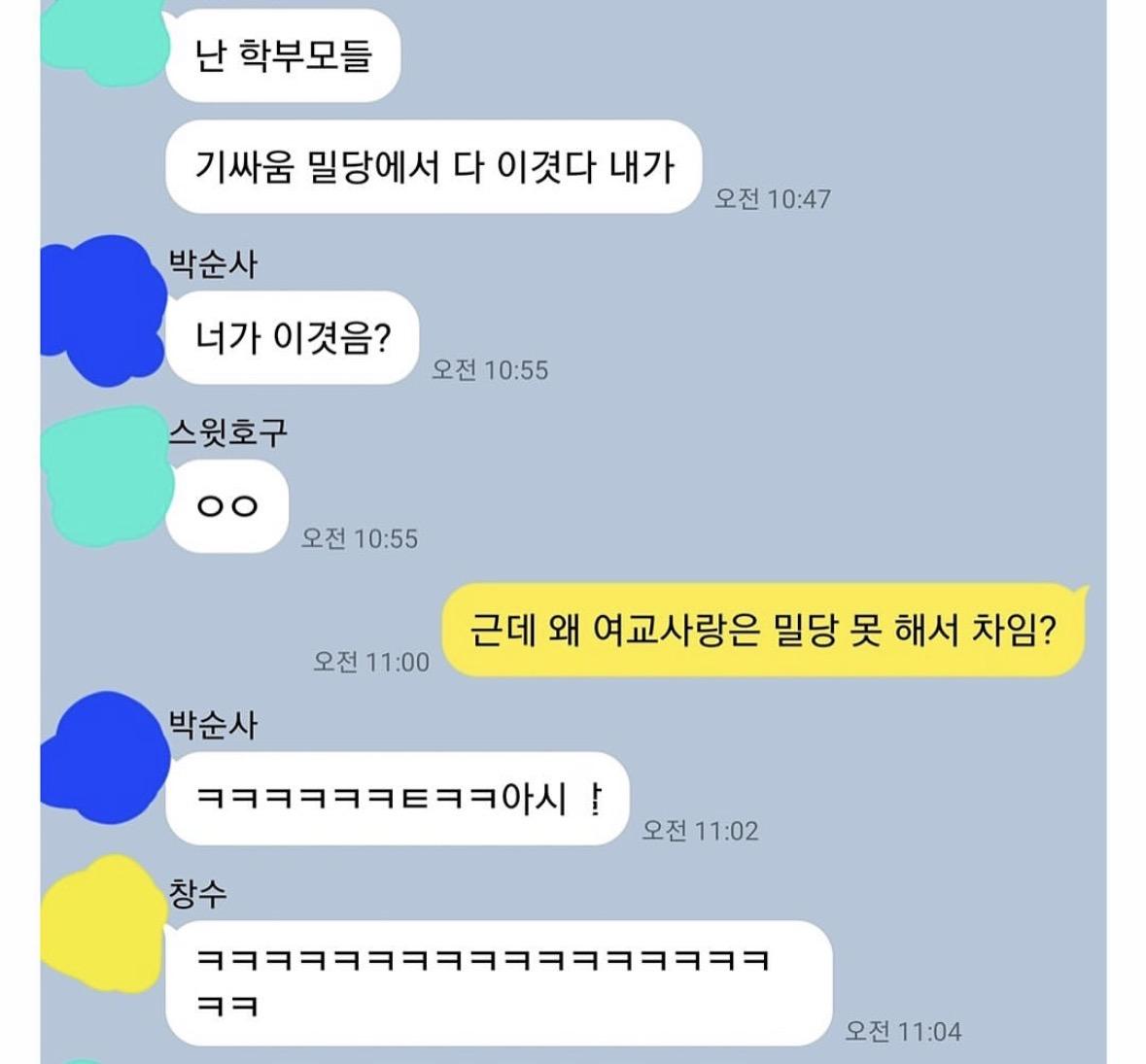Viewport: 1146px width, 1064px height.
Task: Select the 창수 sender name
Action: tap(197, 893)
